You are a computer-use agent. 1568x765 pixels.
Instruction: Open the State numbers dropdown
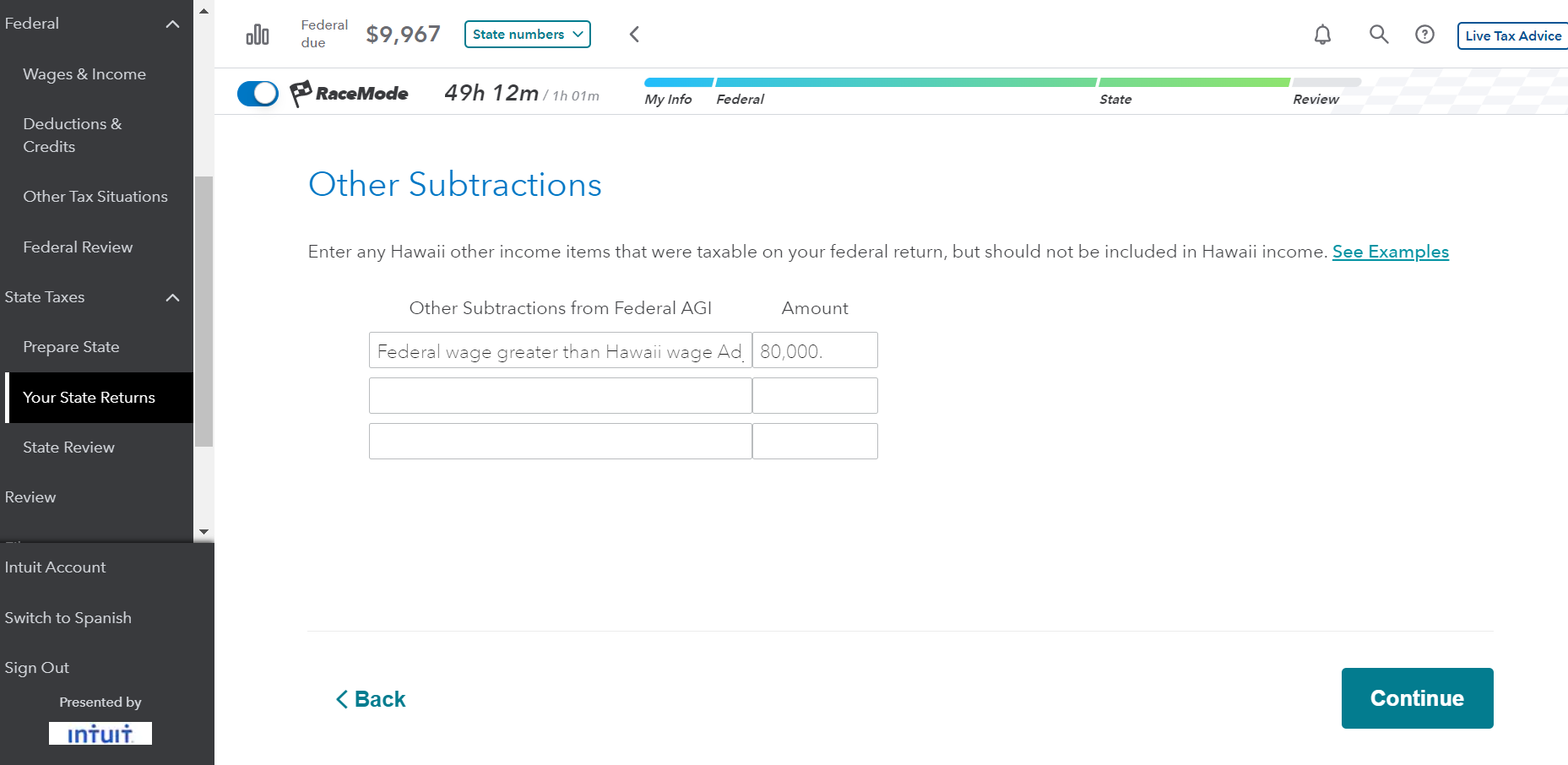527,35
